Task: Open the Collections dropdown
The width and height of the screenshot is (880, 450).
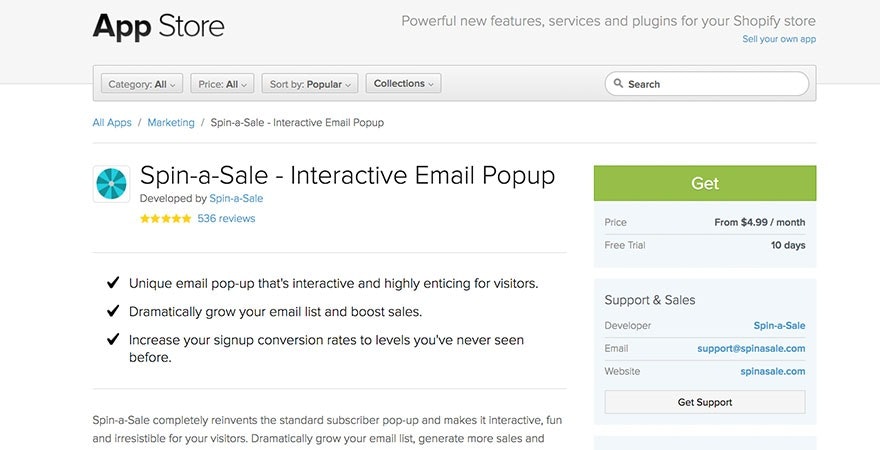Action: [403, 84]
